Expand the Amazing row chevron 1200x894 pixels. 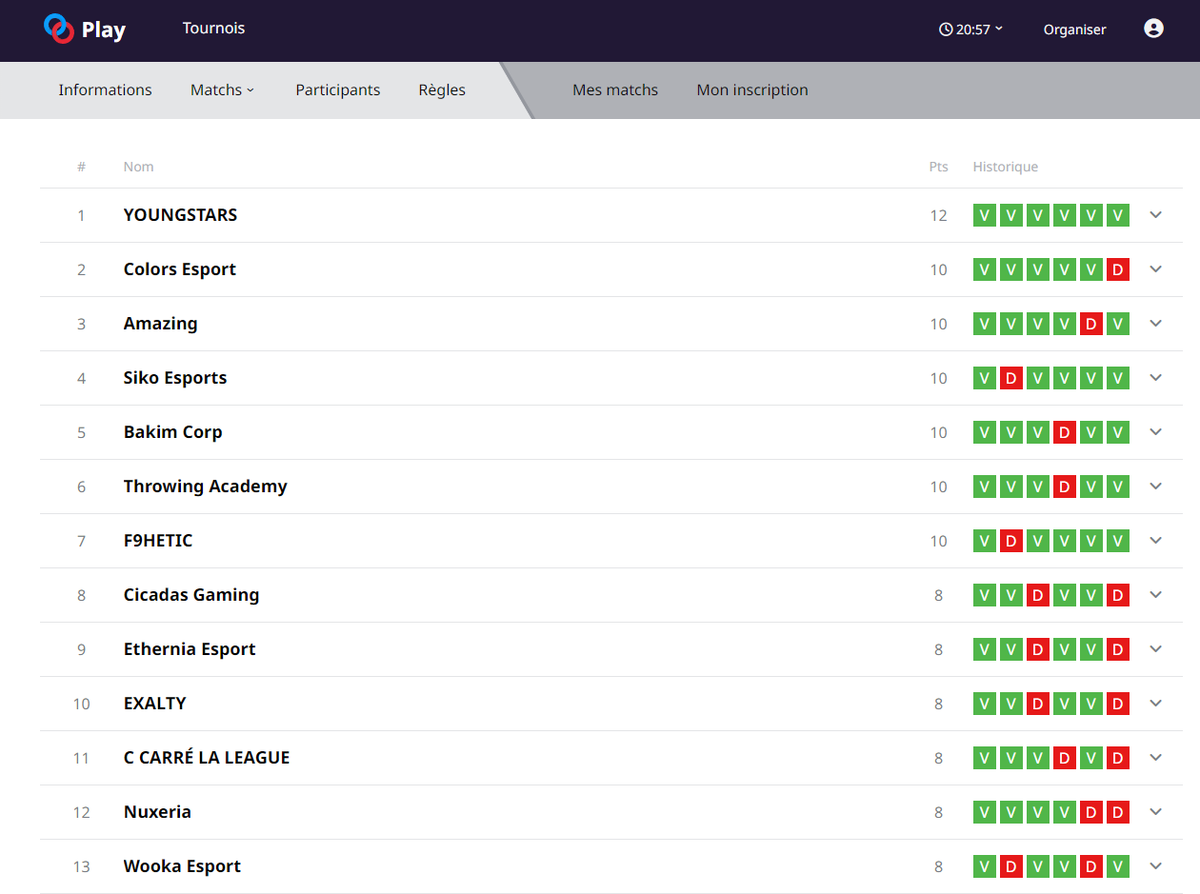click(1156, 323)
